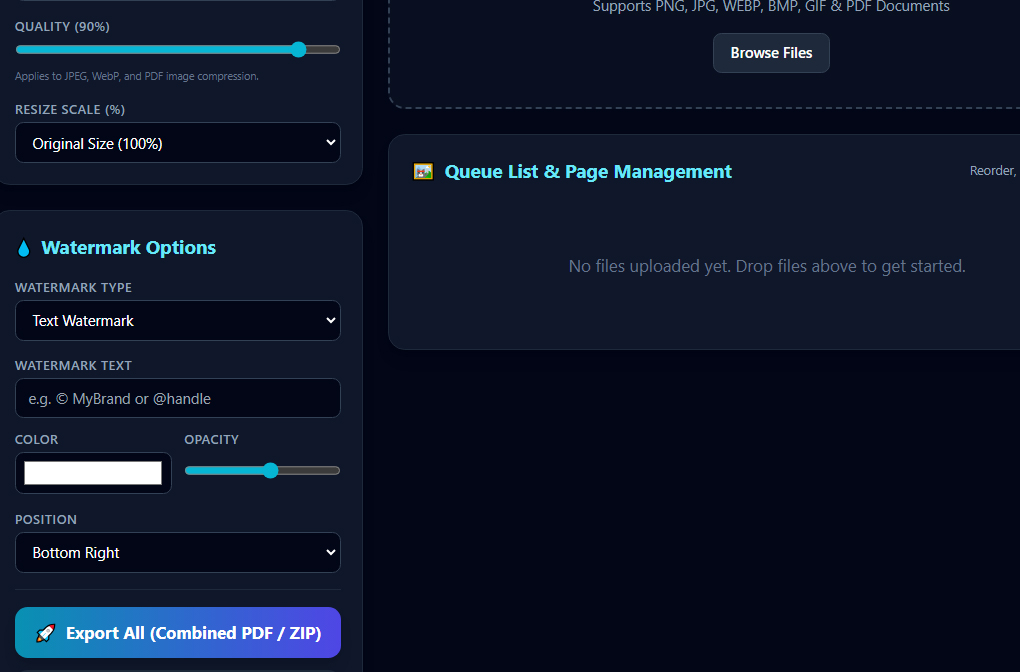Open the Watermark Type dropdown
This screenshot has height=672, width=1020.
coord(178,321)
